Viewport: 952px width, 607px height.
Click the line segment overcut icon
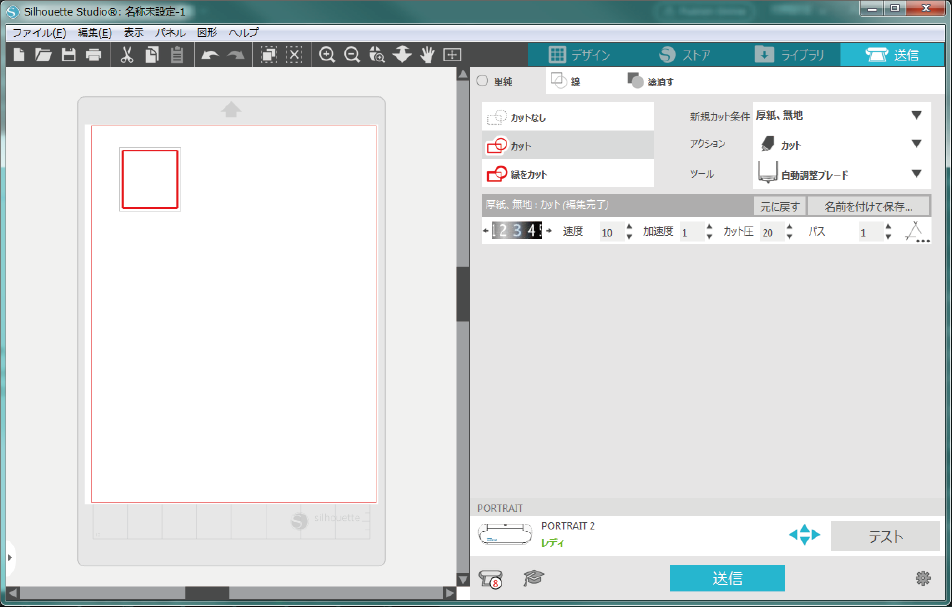[x=916, y=232]
